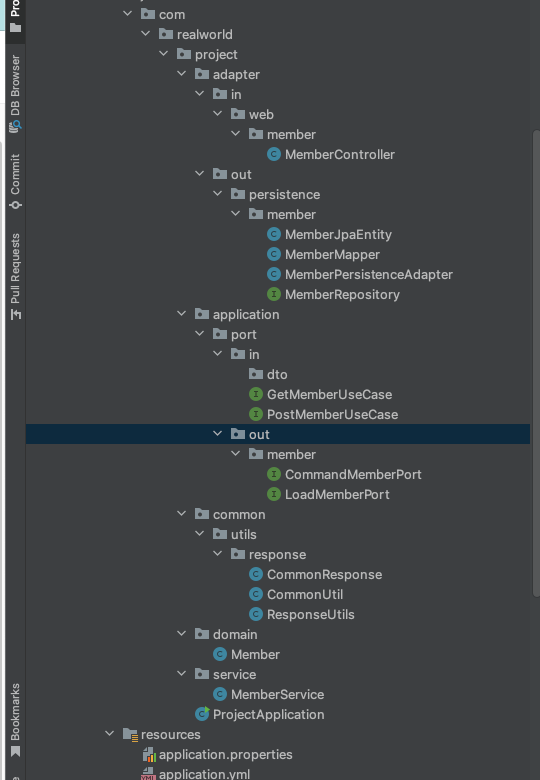The height and width of the screenshot is (780, 540).
Task: Open the Bookmarks tool window
Action: pos(15,720)
